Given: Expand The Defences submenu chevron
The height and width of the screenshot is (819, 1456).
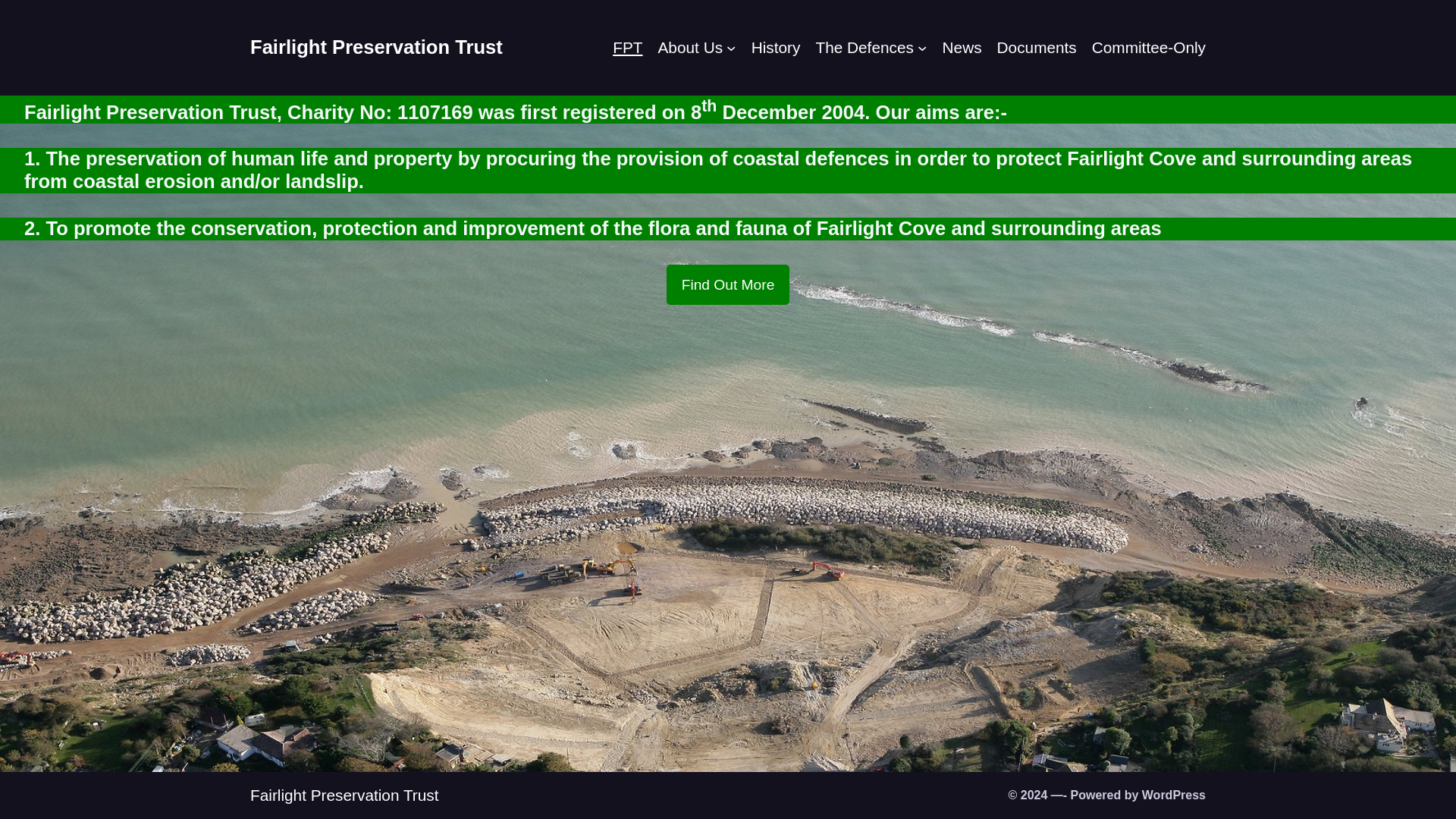Looking at the screenshot, I should (922, 49).
